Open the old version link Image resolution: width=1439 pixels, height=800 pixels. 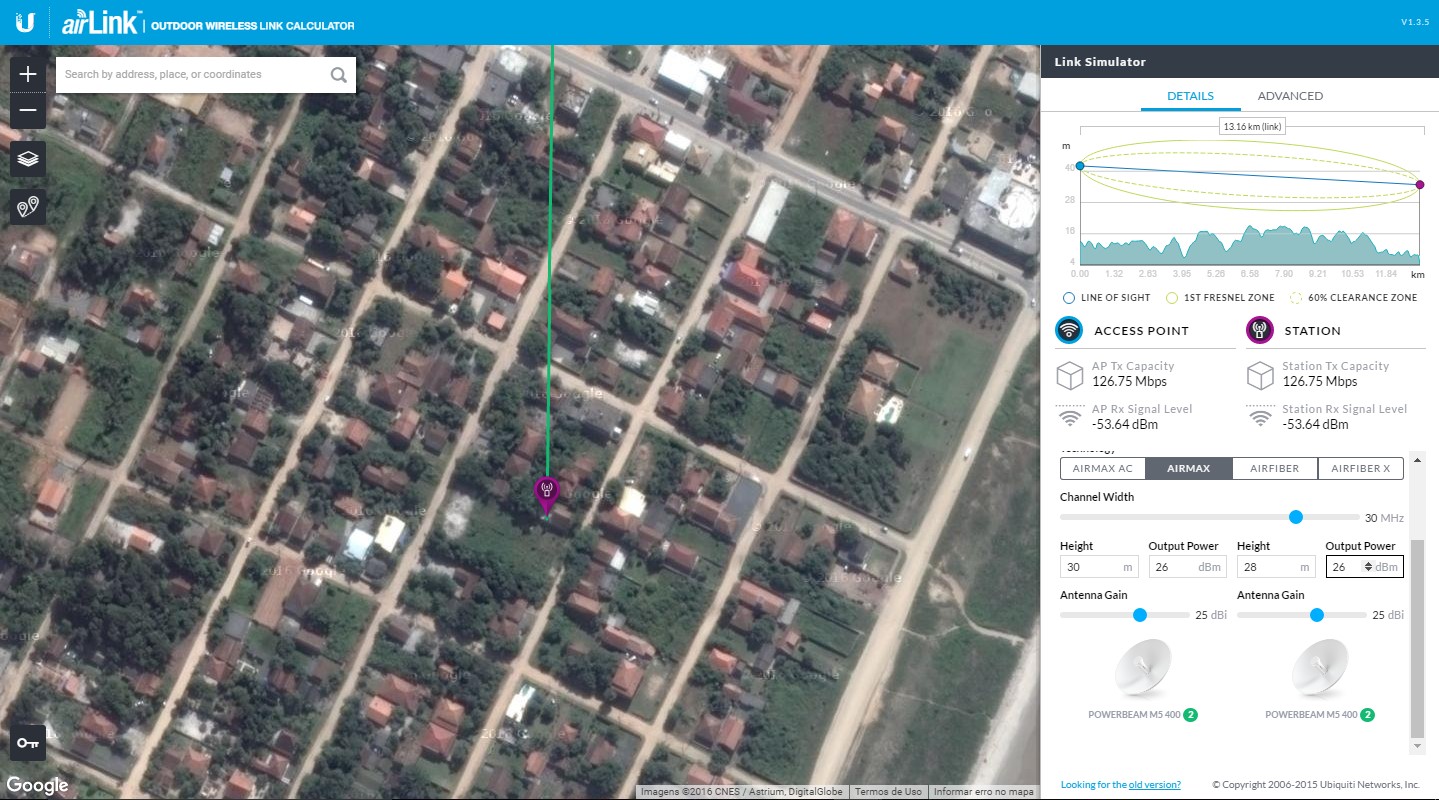point(1154,785)
